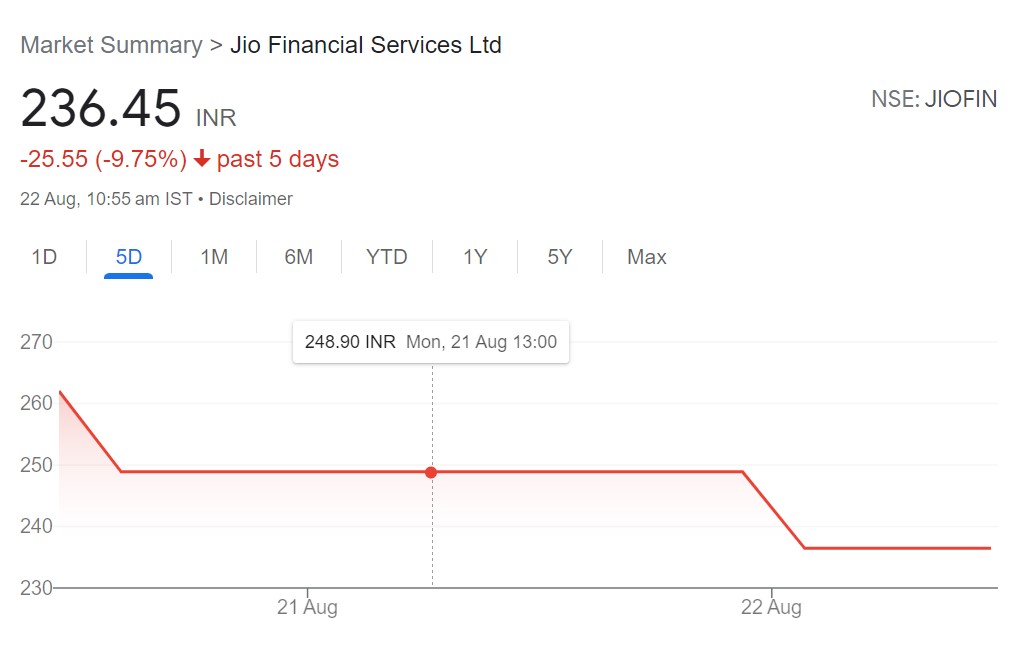
Task: Select the Max time range
Action: pyautogui.click(x=646, y=257)
